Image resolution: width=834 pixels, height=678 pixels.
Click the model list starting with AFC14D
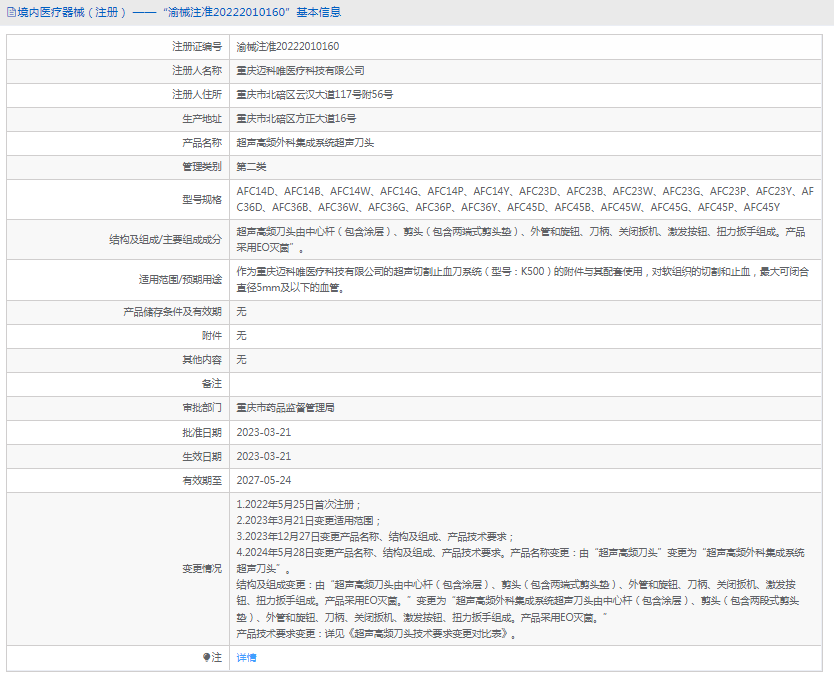pos(525,199)
